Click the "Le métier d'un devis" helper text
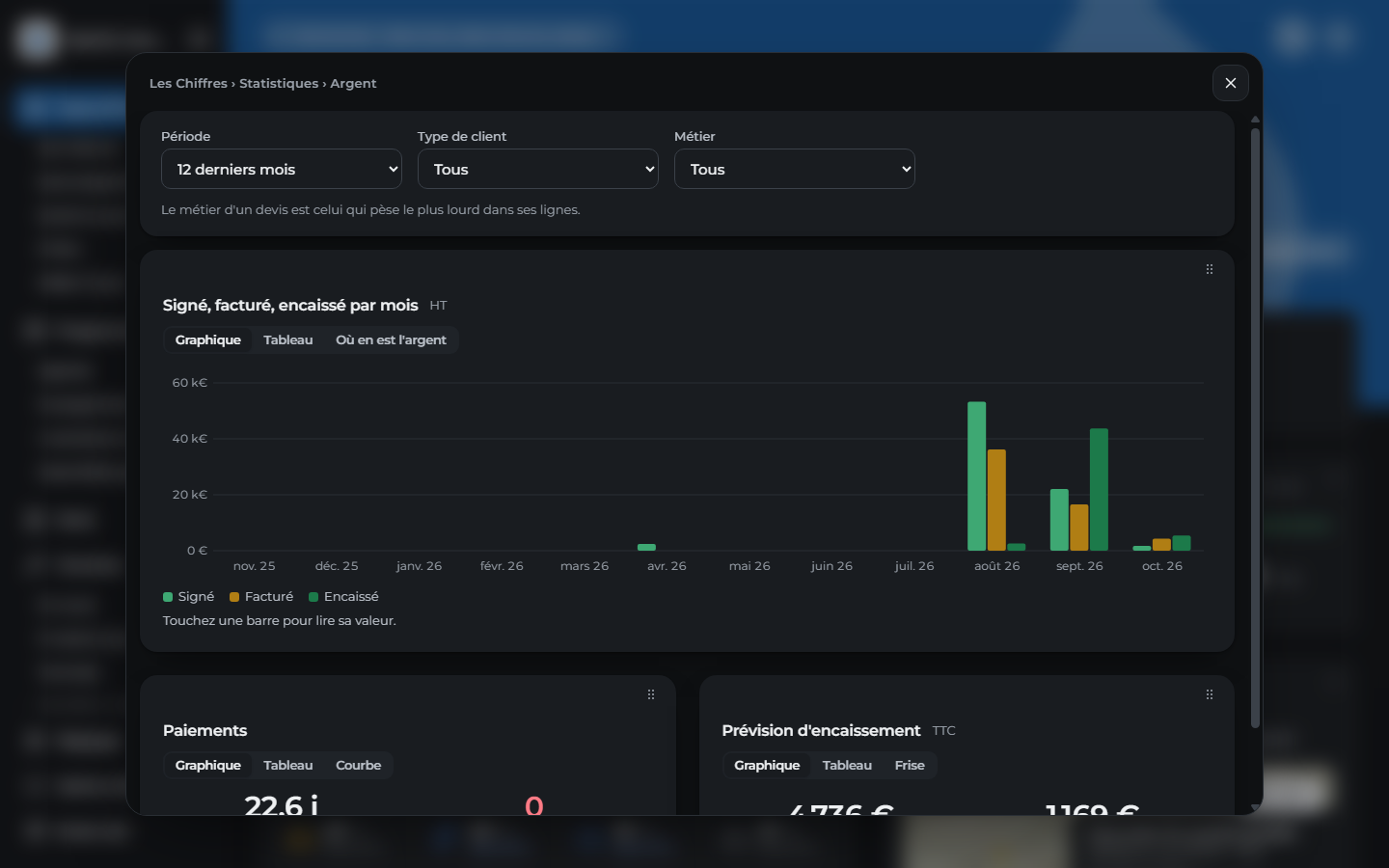The width and height of the screenshot is (1389, 868). [370, 209]
